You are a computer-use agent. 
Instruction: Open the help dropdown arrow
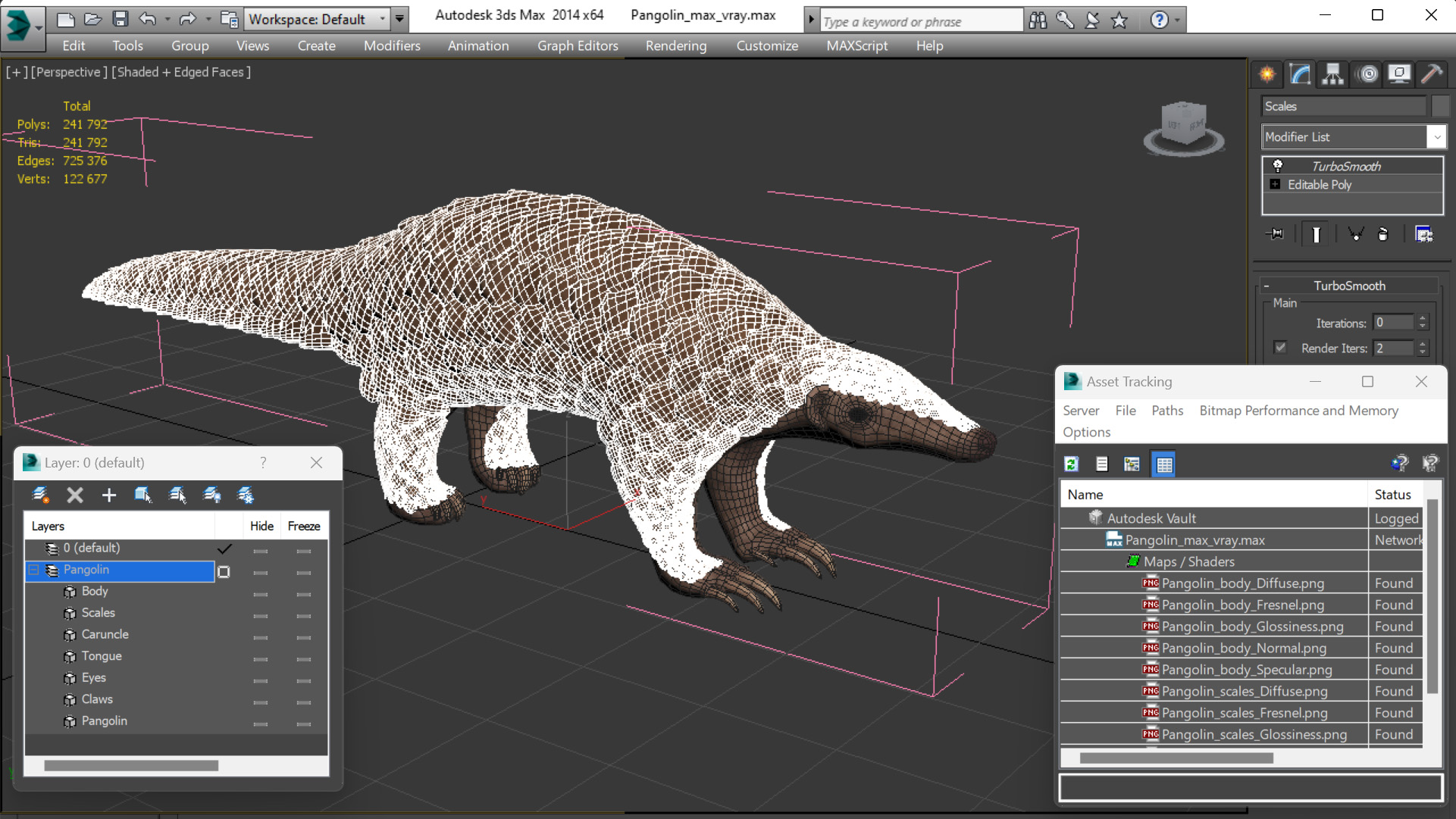pos(1177,20)
